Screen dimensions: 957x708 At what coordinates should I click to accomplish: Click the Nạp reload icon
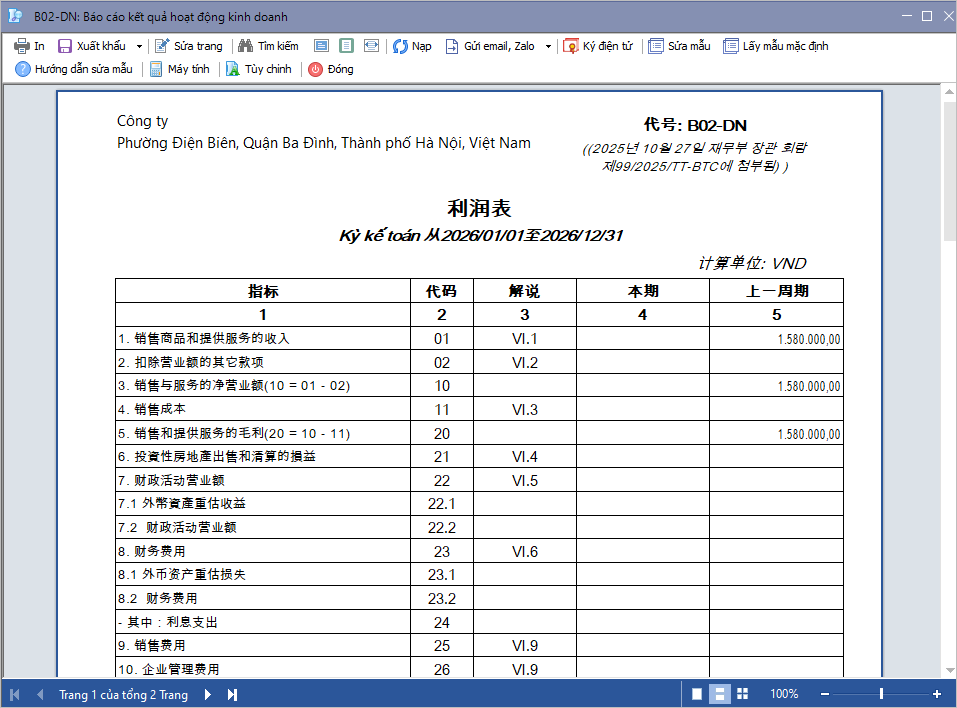400,46
